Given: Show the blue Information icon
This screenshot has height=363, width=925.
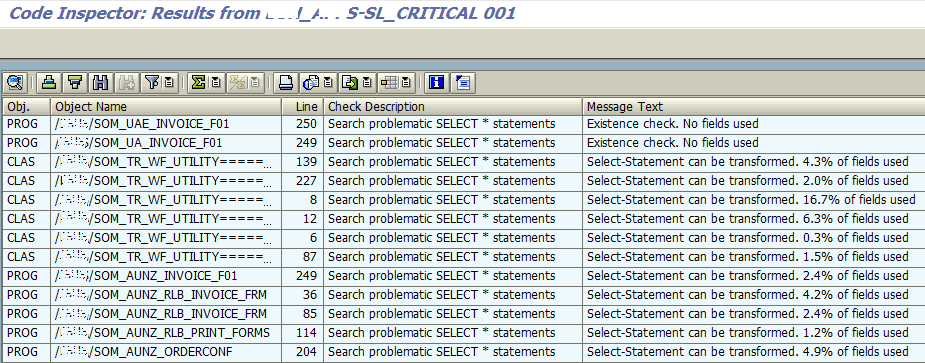Looking at the screenshot, I should 437,83.
